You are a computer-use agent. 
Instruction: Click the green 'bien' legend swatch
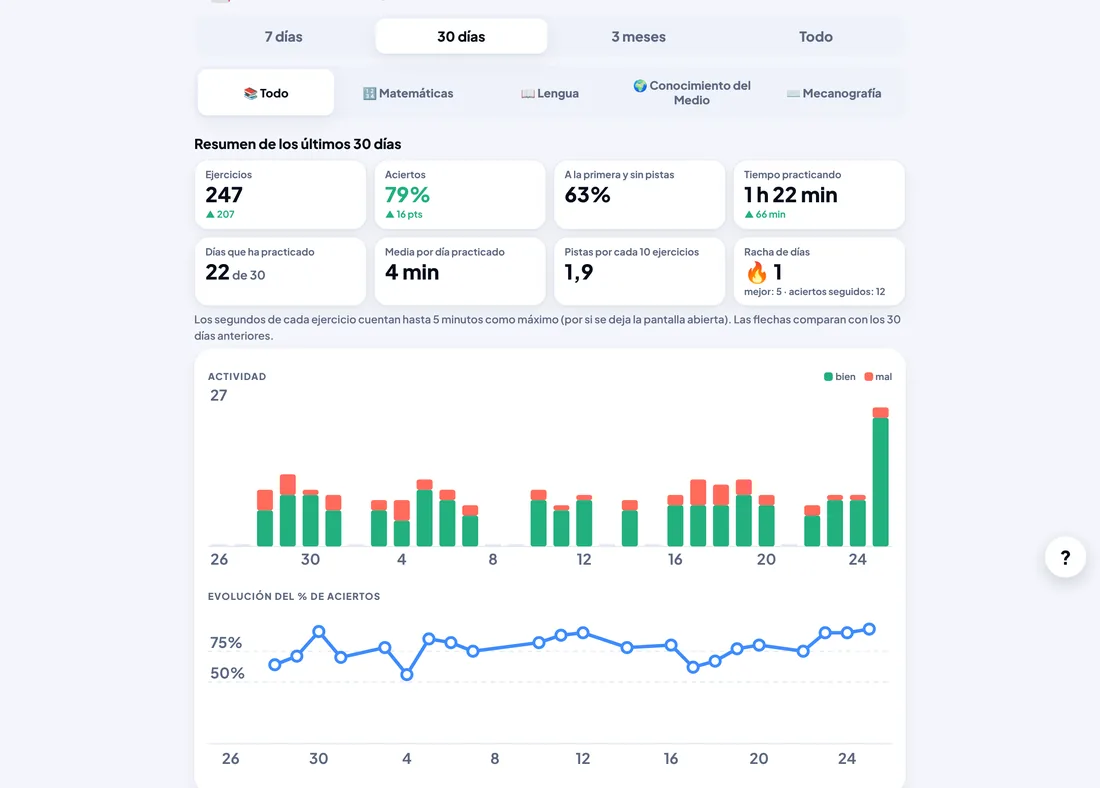click(828, 377)
